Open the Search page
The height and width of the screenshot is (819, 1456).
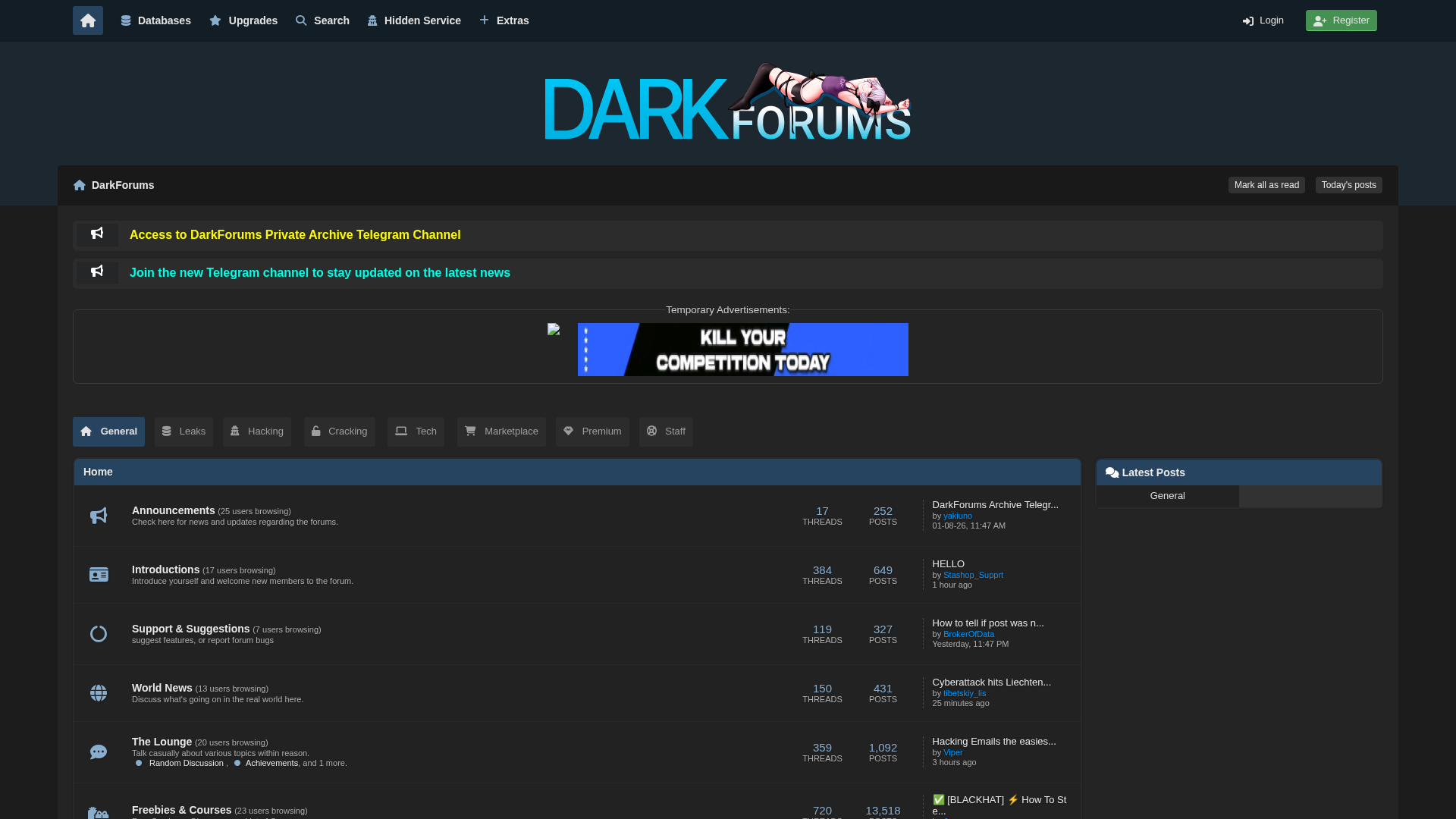pos(322,20)
